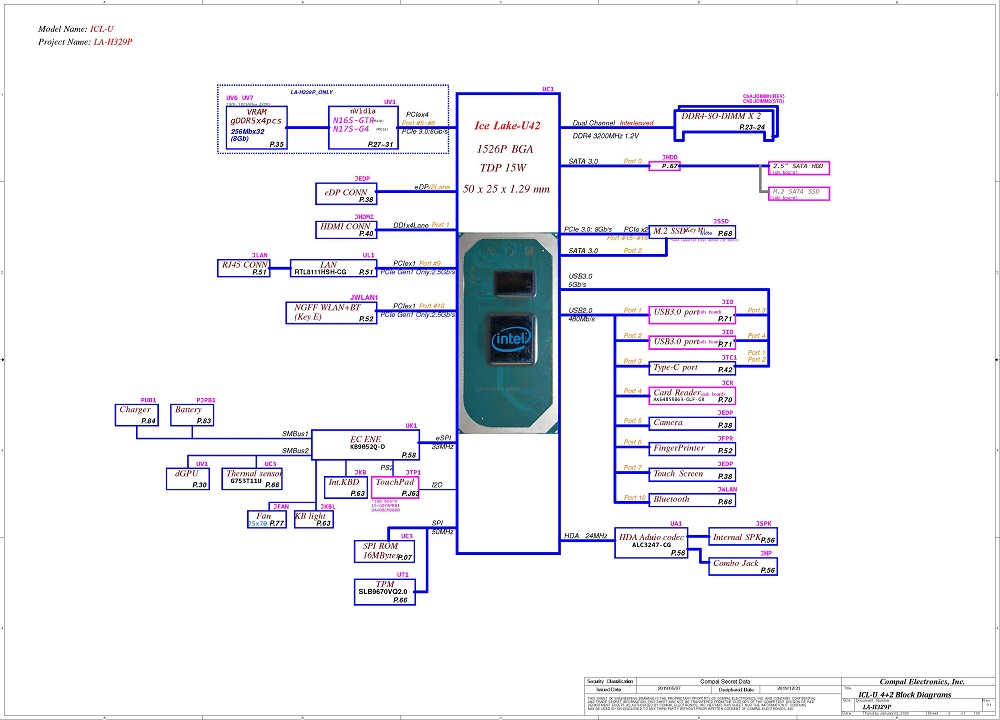The height and width of the screenshot is (720, 1000).
Task: Click the EC ENE KB9052Q-D block
Action: (366, 445)
